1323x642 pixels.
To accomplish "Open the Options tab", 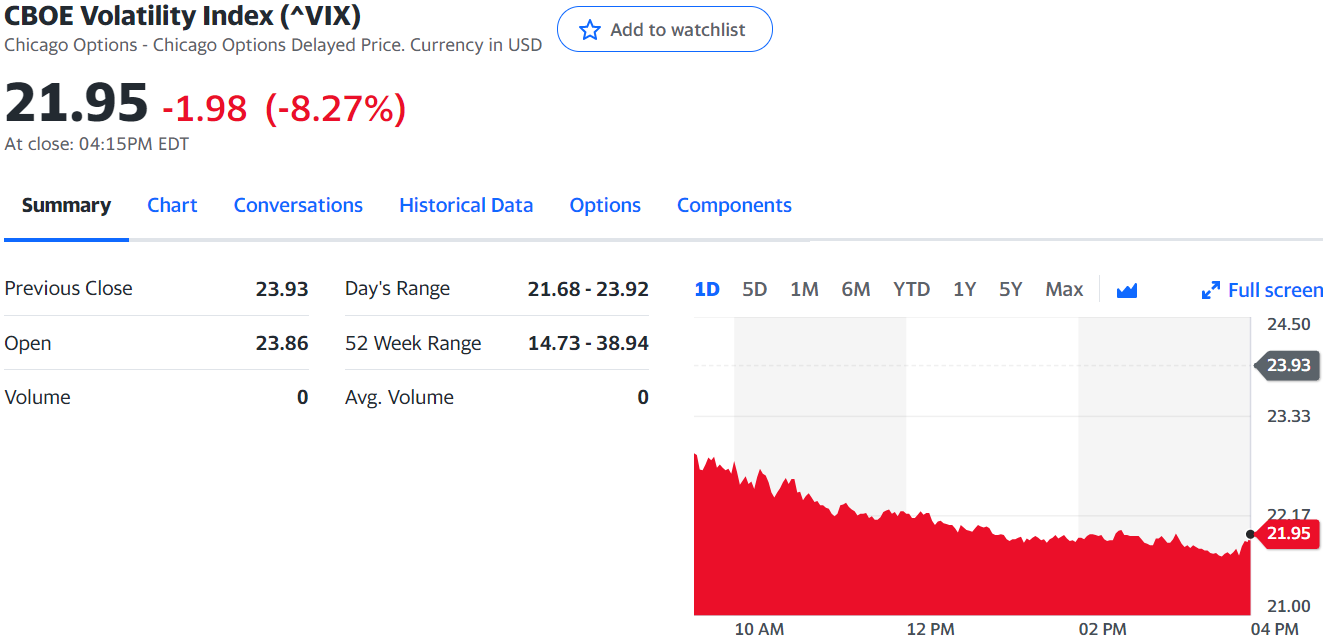I will (x=605, y=205).
